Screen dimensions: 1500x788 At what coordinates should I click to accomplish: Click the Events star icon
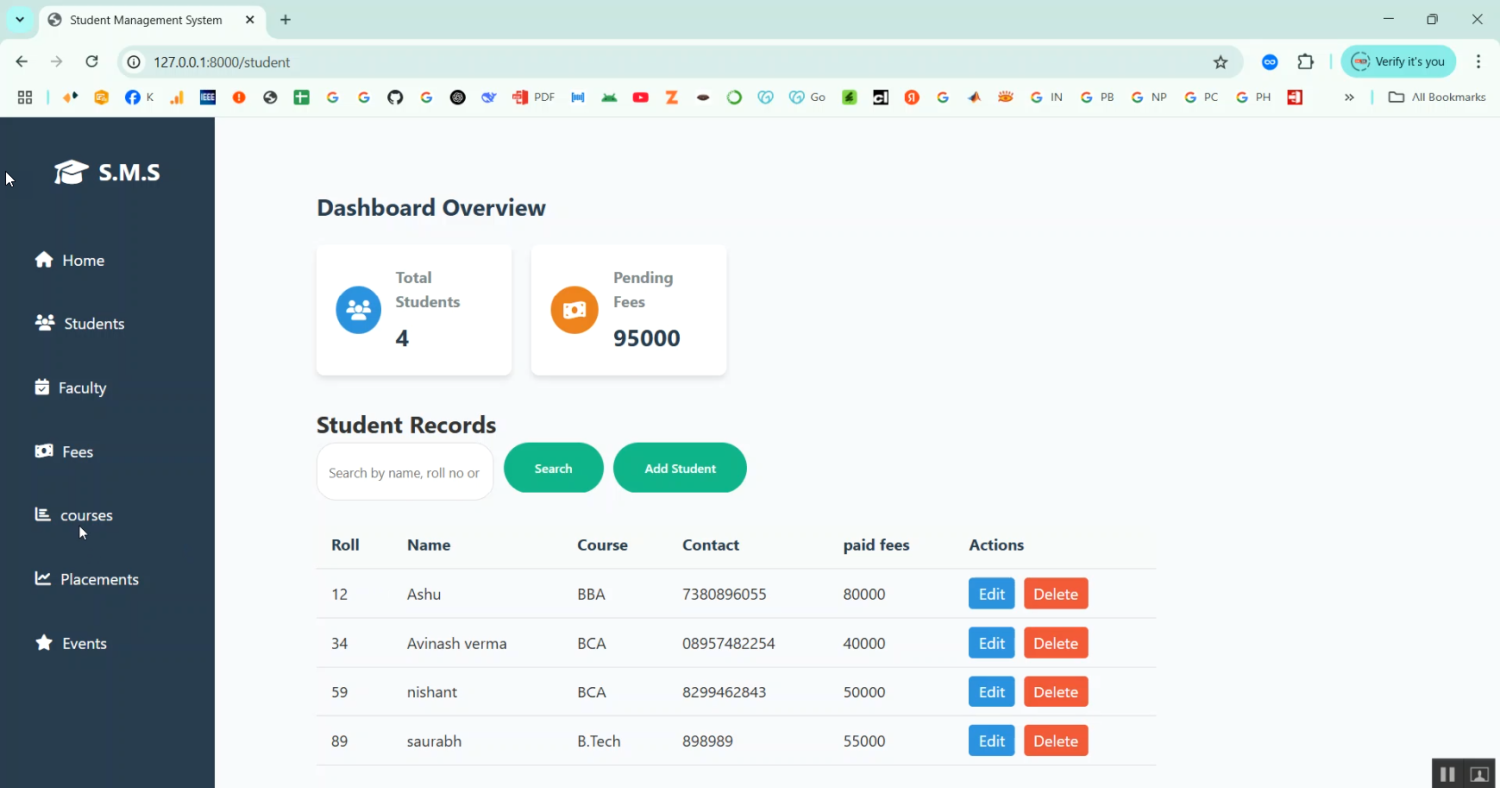44,643
